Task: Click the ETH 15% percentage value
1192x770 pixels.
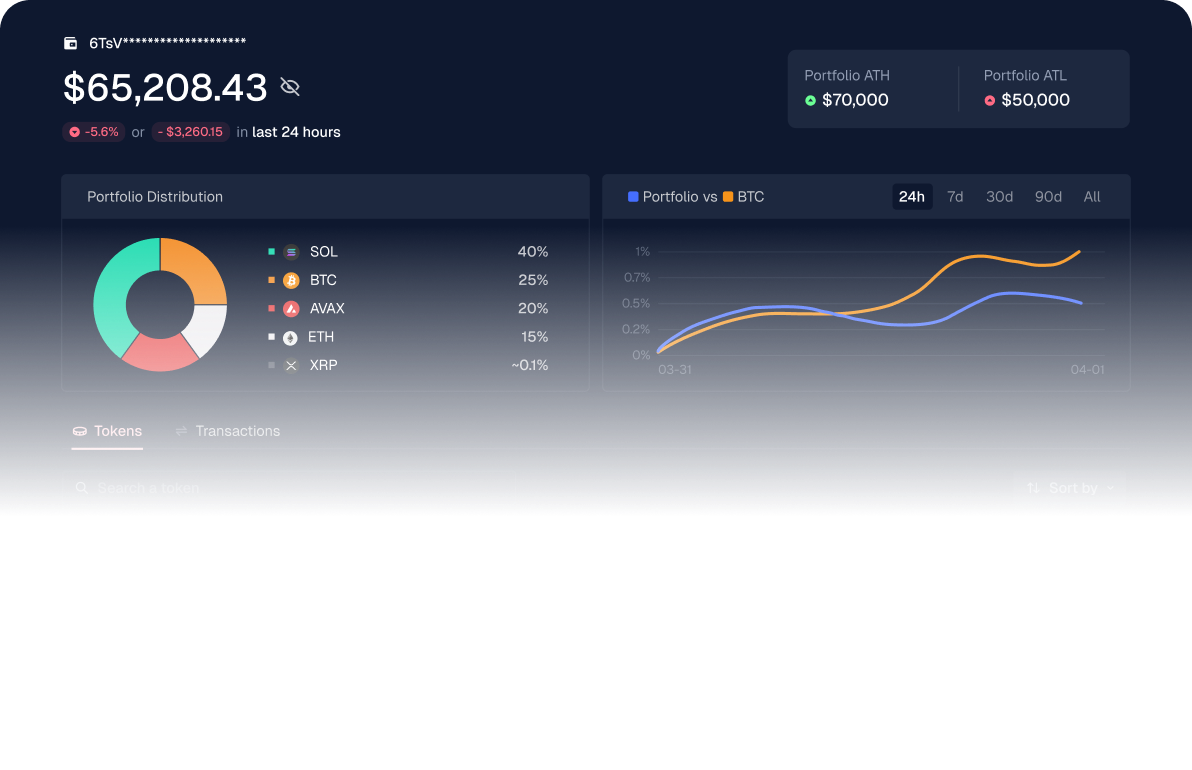Action: pyautogui.click(x=534, y=337)
